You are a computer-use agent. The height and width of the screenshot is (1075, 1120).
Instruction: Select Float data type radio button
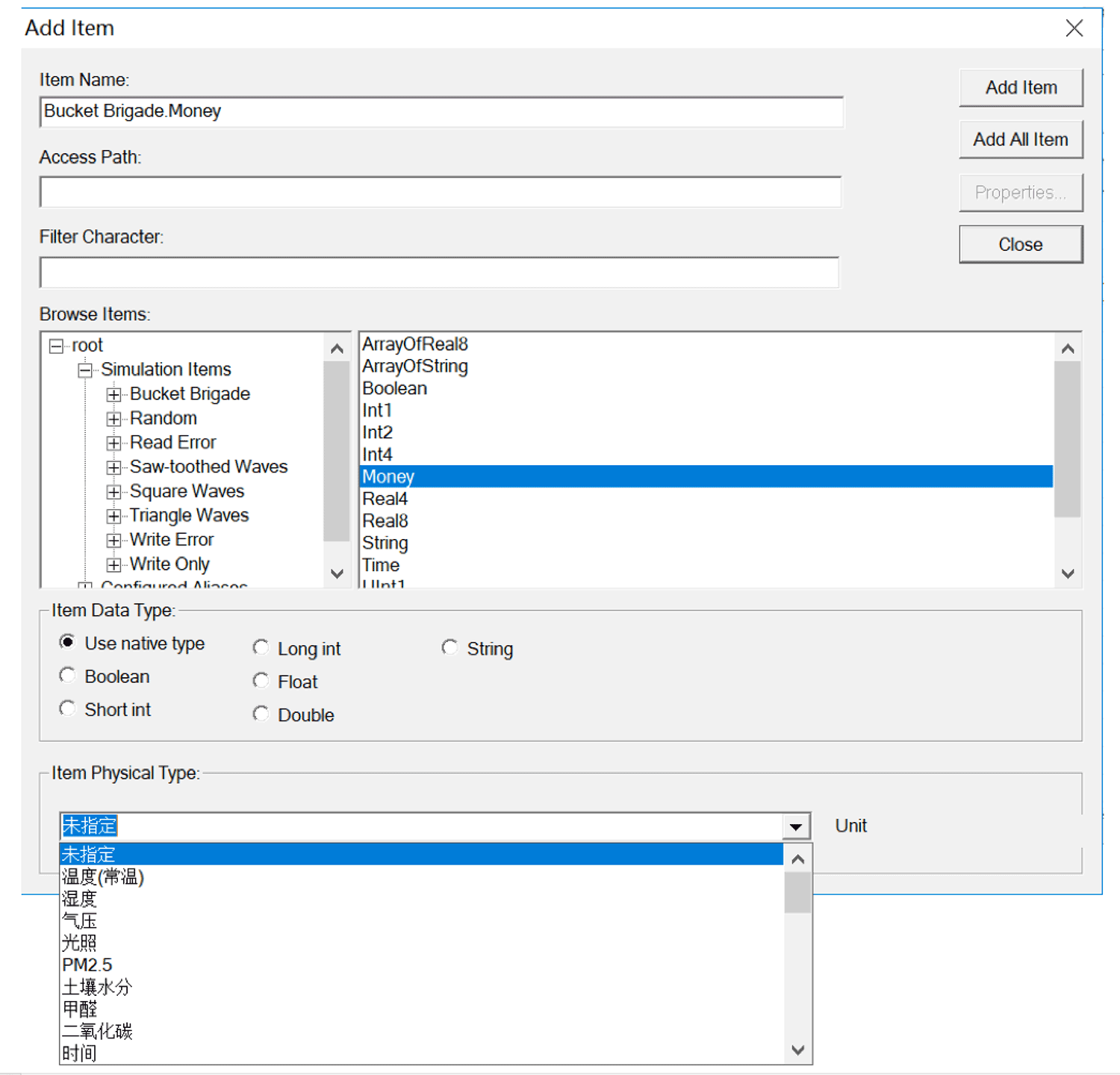[261, 681]
